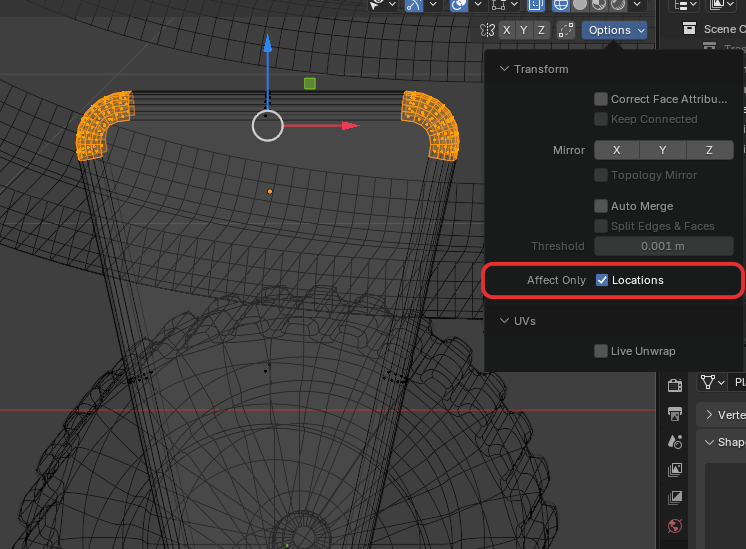Click the mesh data name field
The image size is (746, 549).
738,382
